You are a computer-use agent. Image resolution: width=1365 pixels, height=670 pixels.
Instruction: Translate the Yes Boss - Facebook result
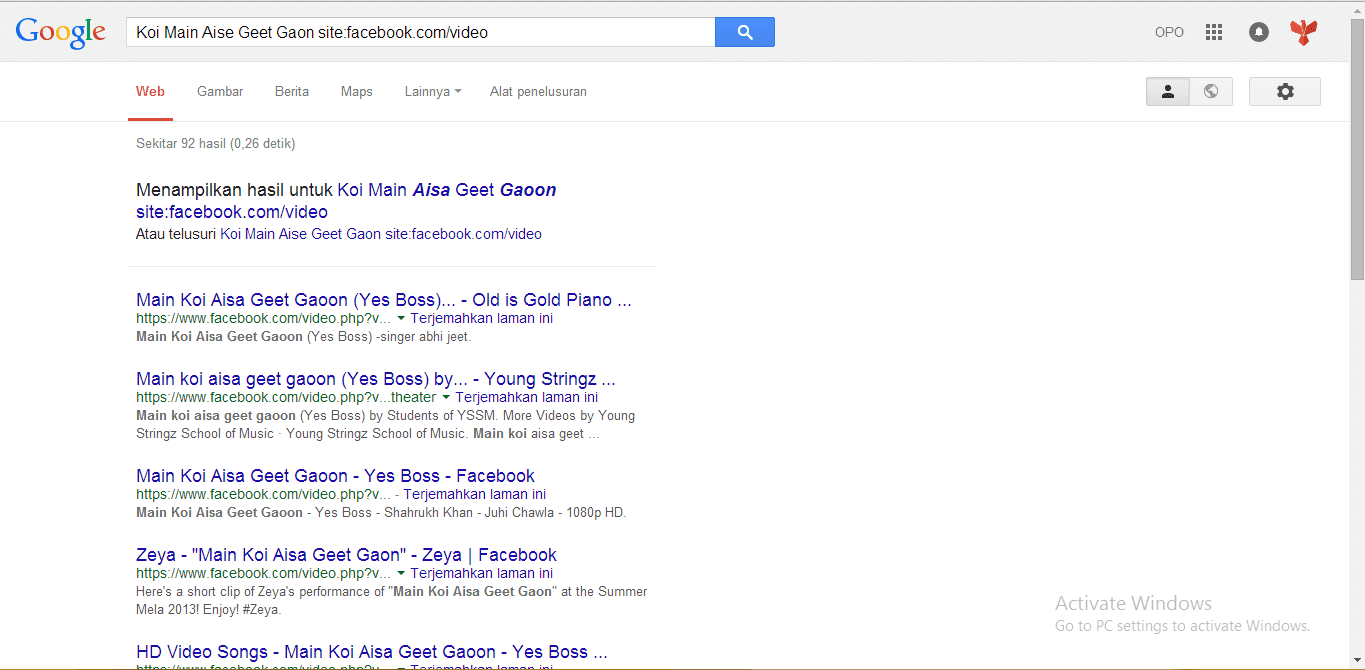click(475, 494)
